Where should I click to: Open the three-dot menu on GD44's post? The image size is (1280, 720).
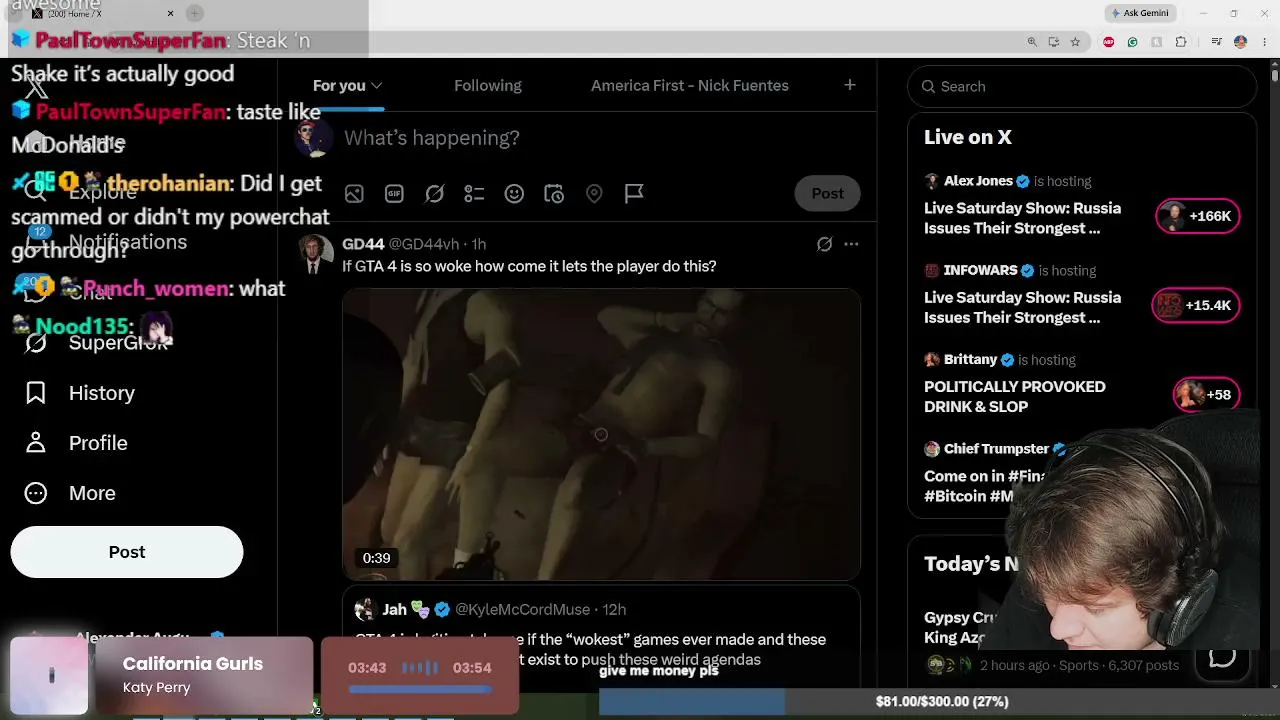pos(851,244)
